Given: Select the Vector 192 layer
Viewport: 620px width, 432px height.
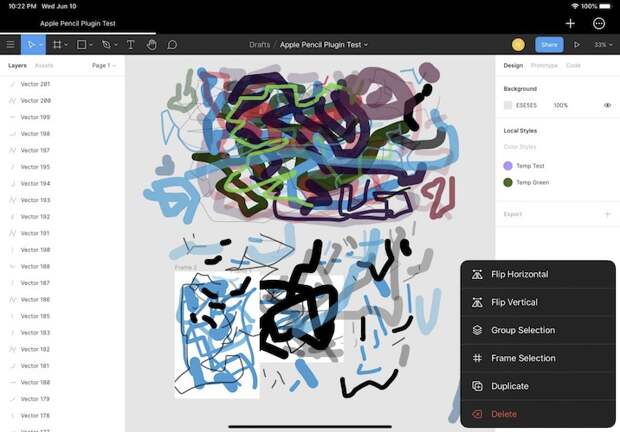Looking at the screenshot, I should 62,217.
